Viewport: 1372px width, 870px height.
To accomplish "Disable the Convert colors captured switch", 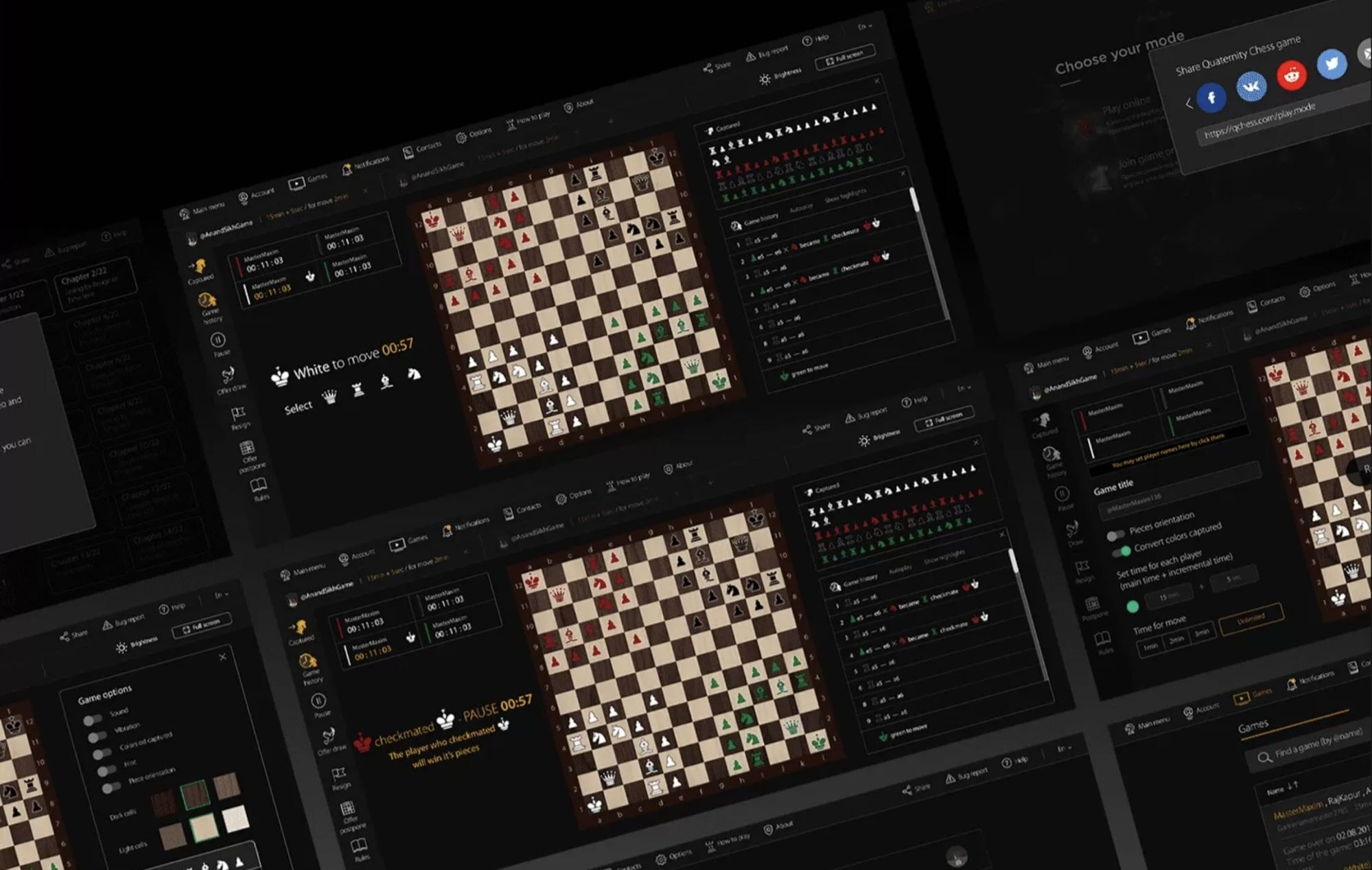I will click(x=1121, y=551).
